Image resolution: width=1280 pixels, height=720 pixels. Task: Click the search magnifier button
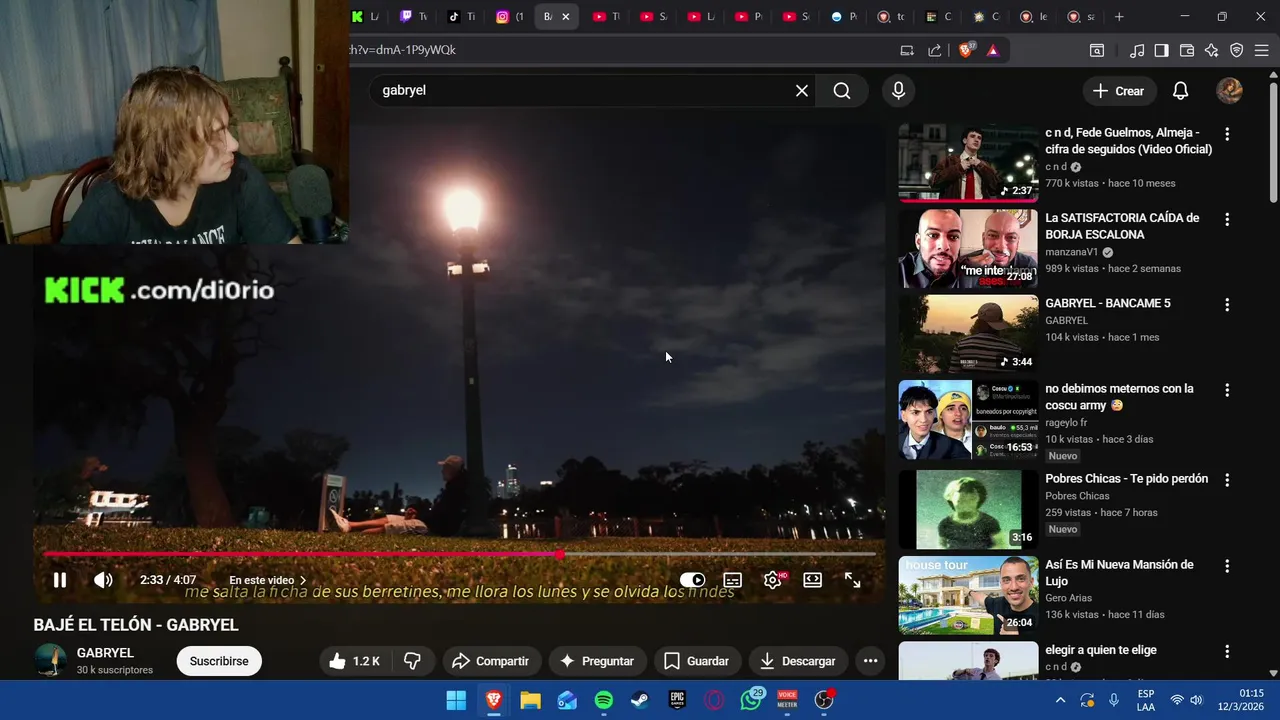click(x=842, y=91)
